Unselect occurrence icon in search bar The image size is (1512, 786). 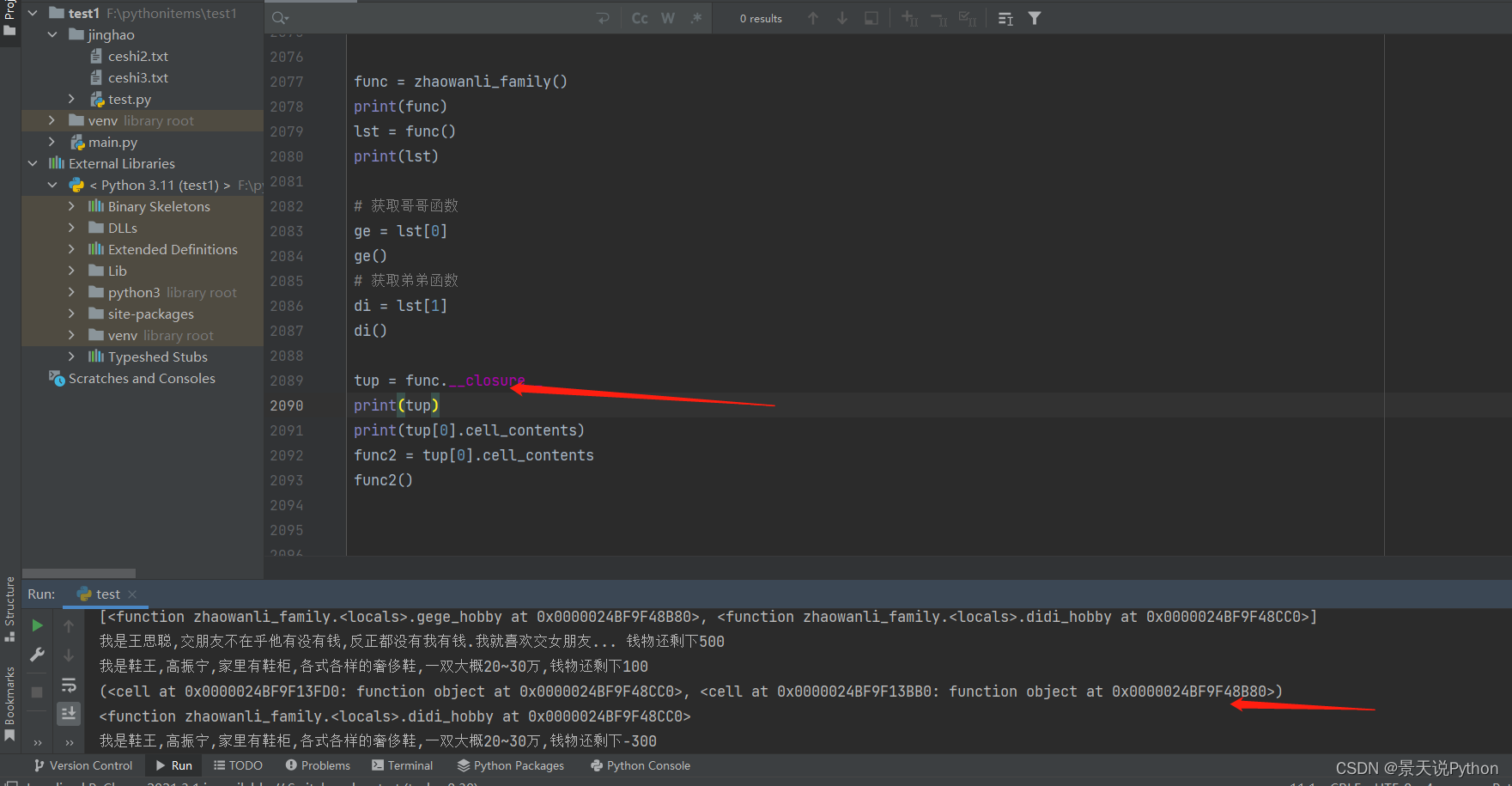[x=939, y=18]
